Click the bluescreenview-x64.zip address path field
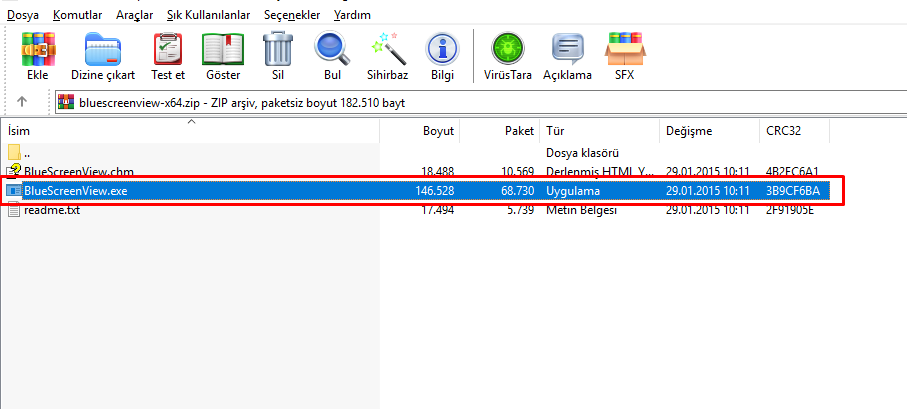This screenshot has width=907, height=409. pos(480,103)
